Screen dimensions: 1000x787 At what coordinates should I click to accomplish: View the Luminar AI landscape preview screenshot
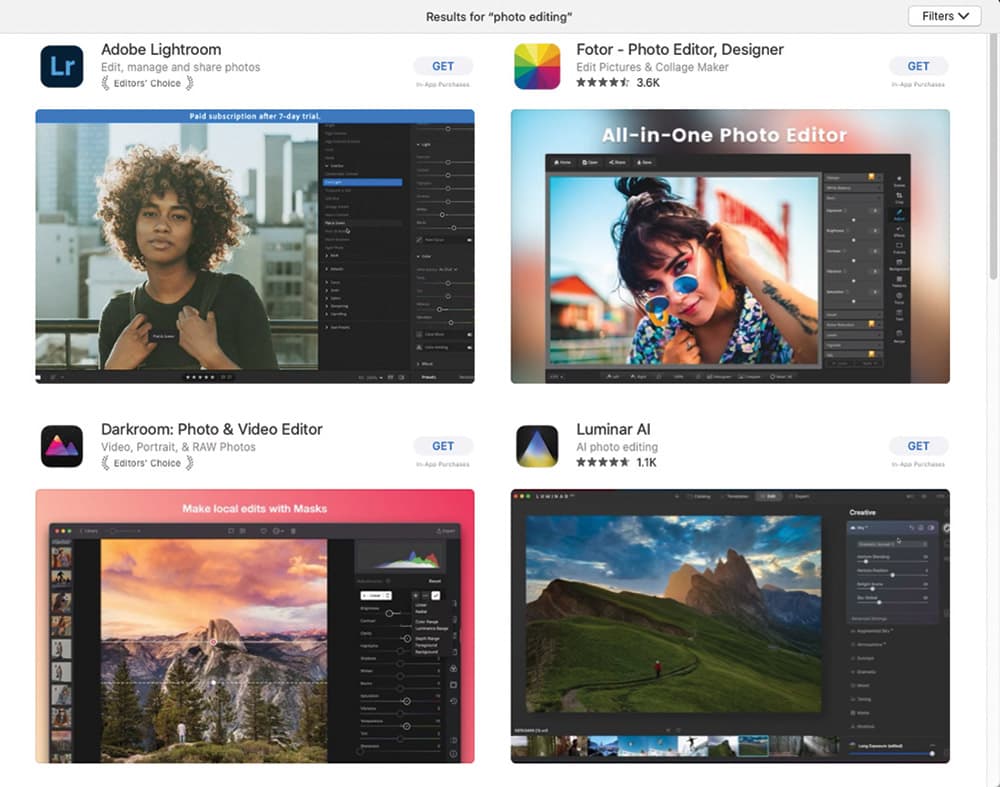(730, 626)
